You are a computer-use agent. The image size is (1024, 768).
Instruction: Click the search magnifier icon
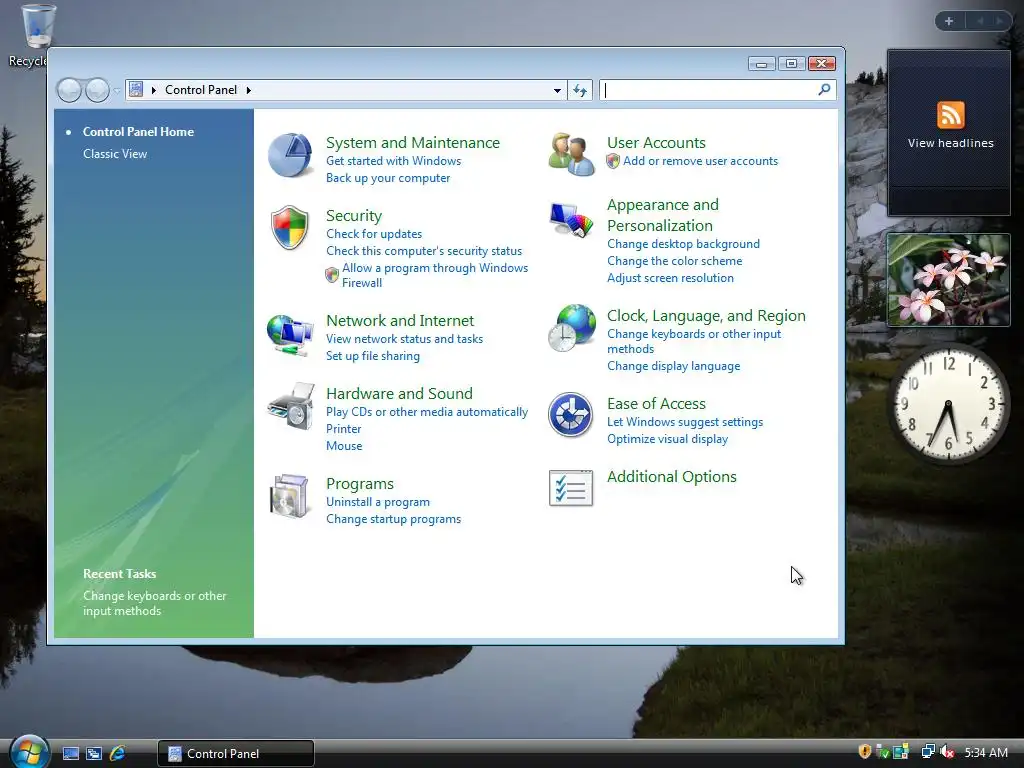pyautogui.click(x=824, y=89)
